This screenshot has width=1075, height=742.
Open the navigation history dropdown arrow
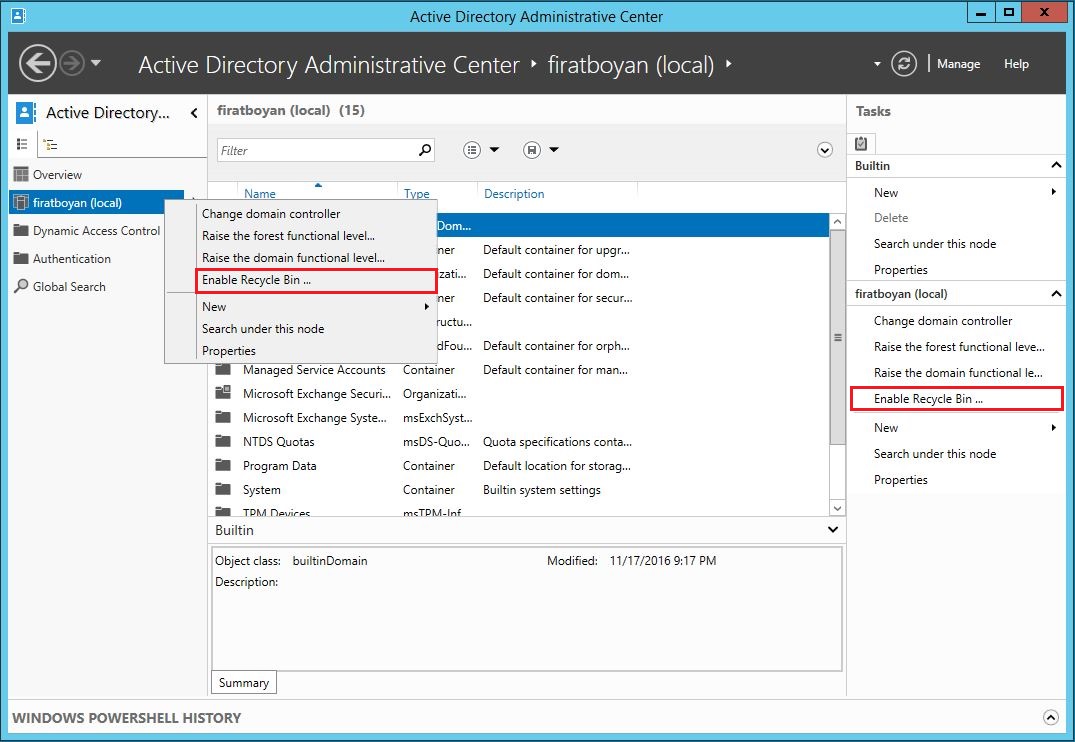coord(96,63)
